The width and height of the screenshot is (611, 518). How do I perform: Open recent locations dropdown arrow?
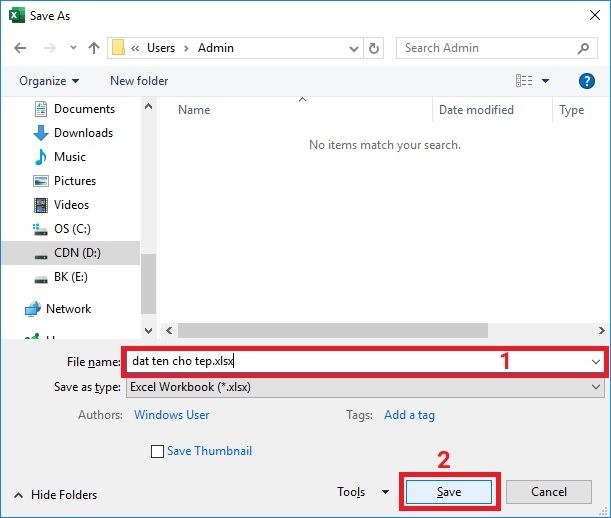point(73,48)
